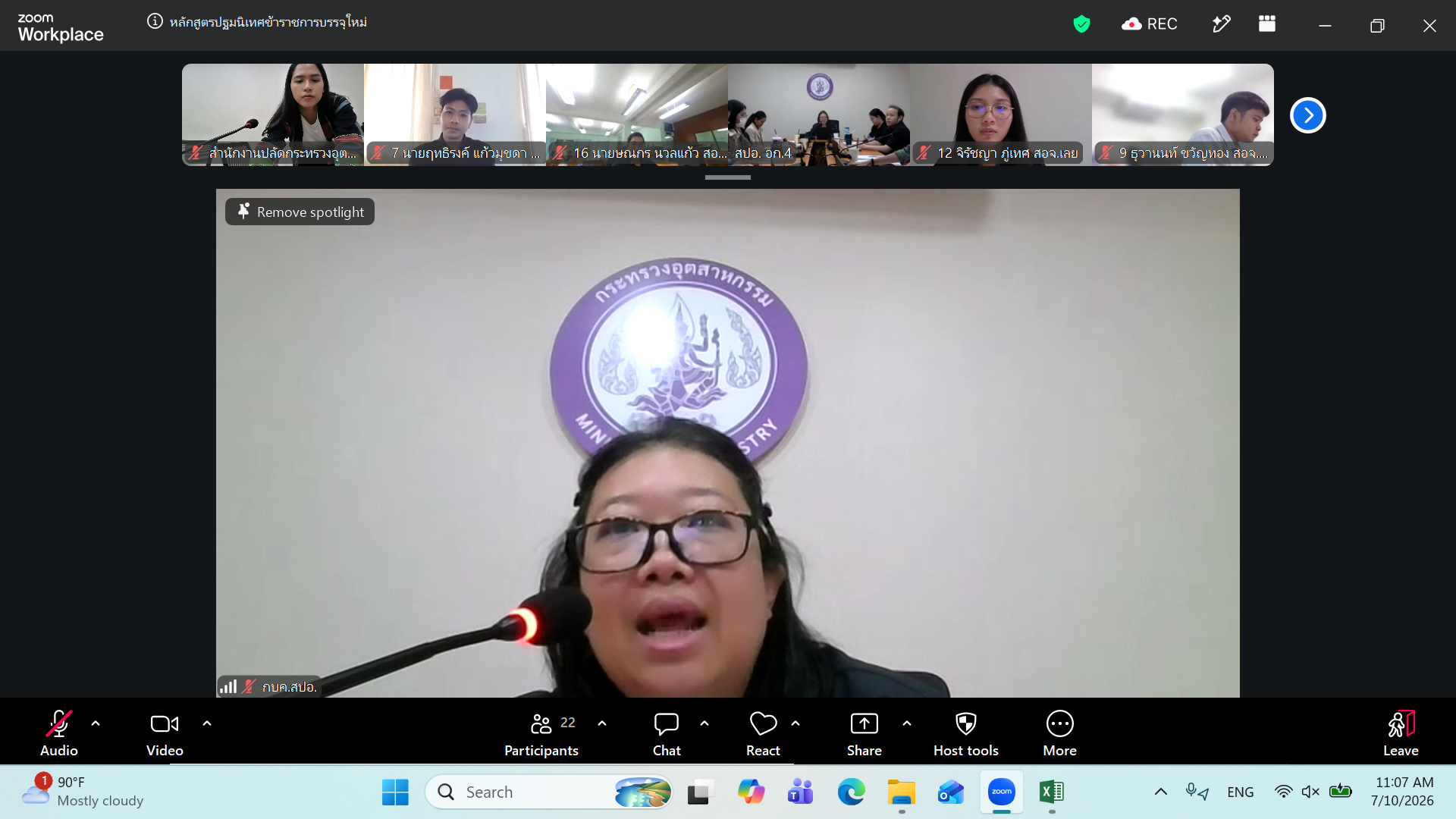
Task: Click the taskbar Search box
Action: tap(550, 792)
